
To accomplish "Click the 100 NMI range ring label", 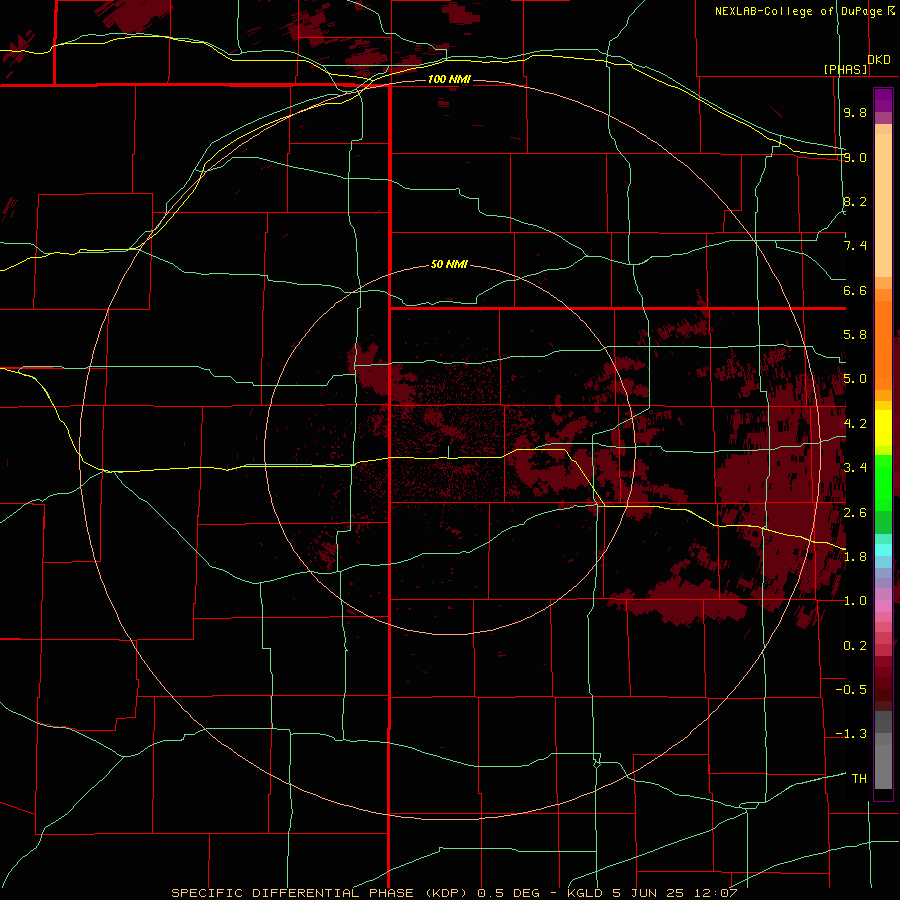I will click(449, 79).
